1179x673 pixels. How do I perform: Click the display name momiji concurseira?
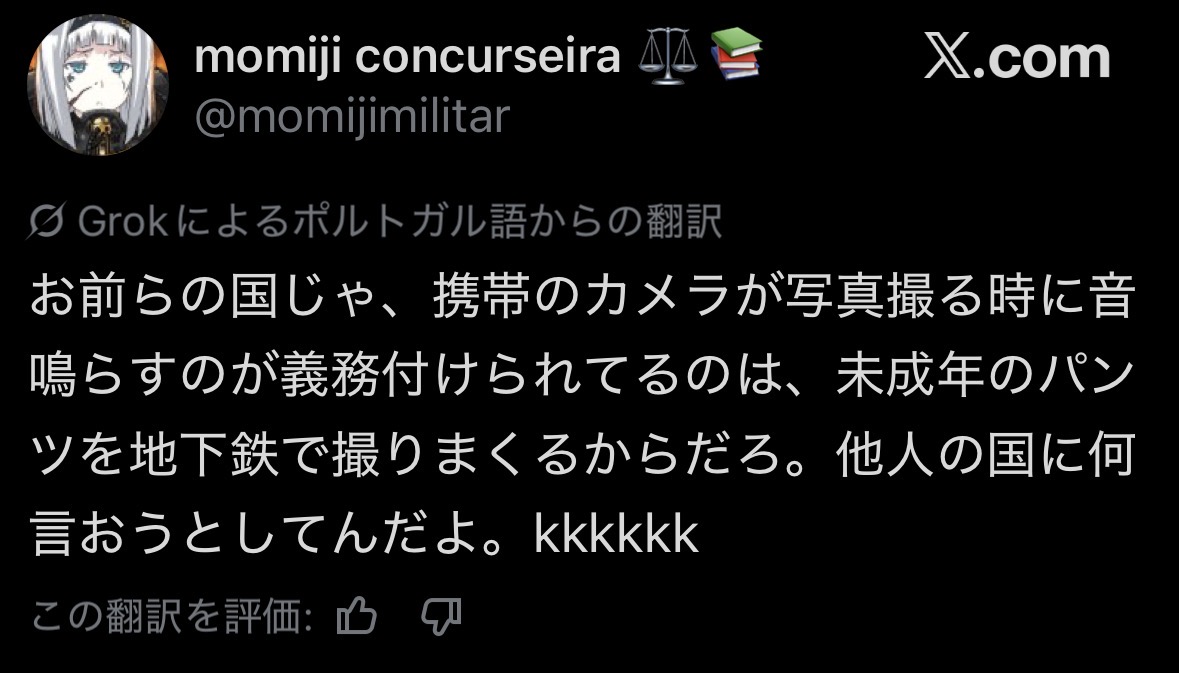407,57
